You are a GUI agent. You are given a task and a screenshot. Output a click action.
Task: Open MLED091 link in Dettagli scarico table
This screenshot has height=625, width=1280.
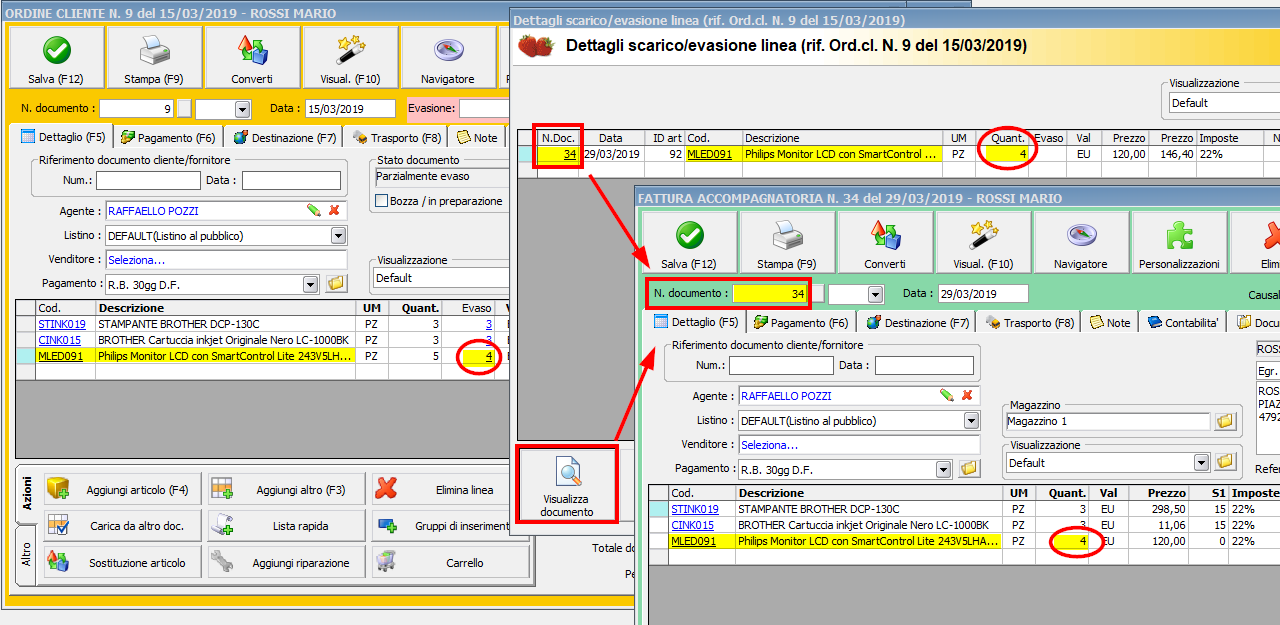coord(709,154)
